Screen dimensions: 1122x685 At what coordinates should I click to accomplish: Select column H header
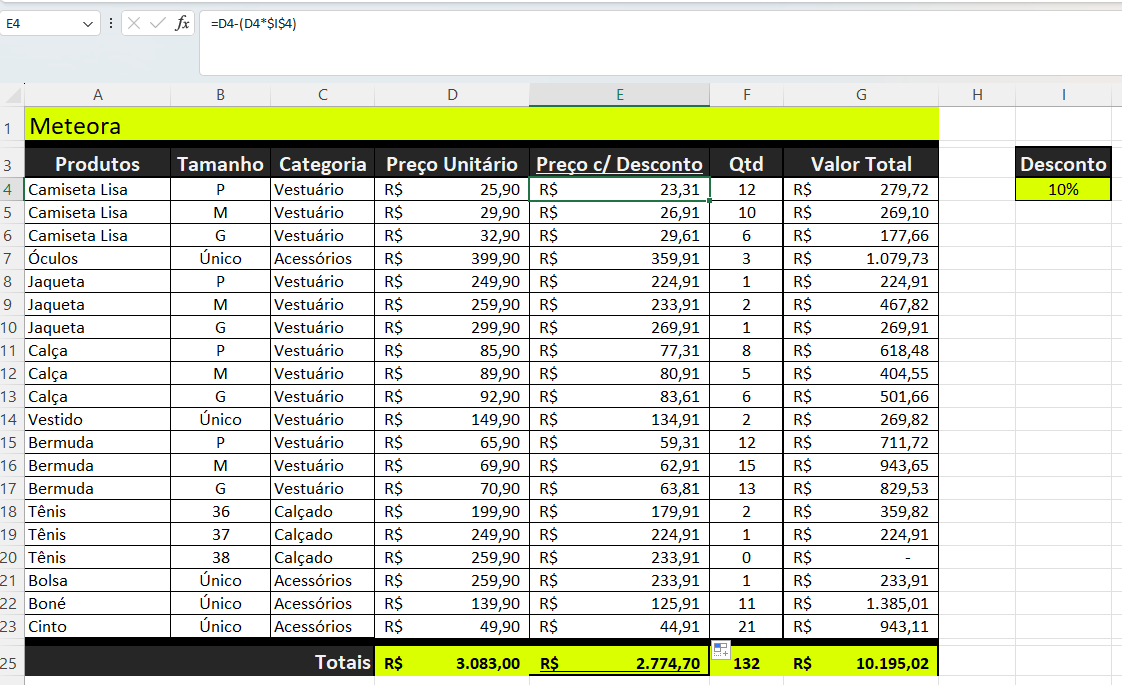(x=977, y=94)
